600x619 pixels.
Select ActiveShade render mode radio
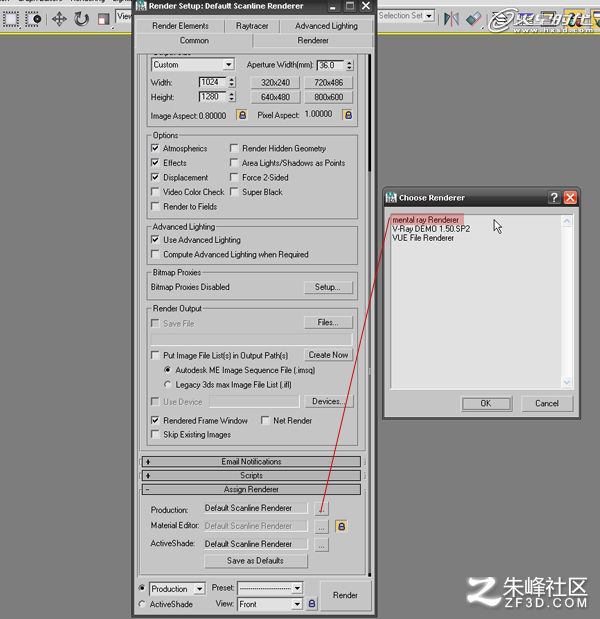(x=142, y=604)
